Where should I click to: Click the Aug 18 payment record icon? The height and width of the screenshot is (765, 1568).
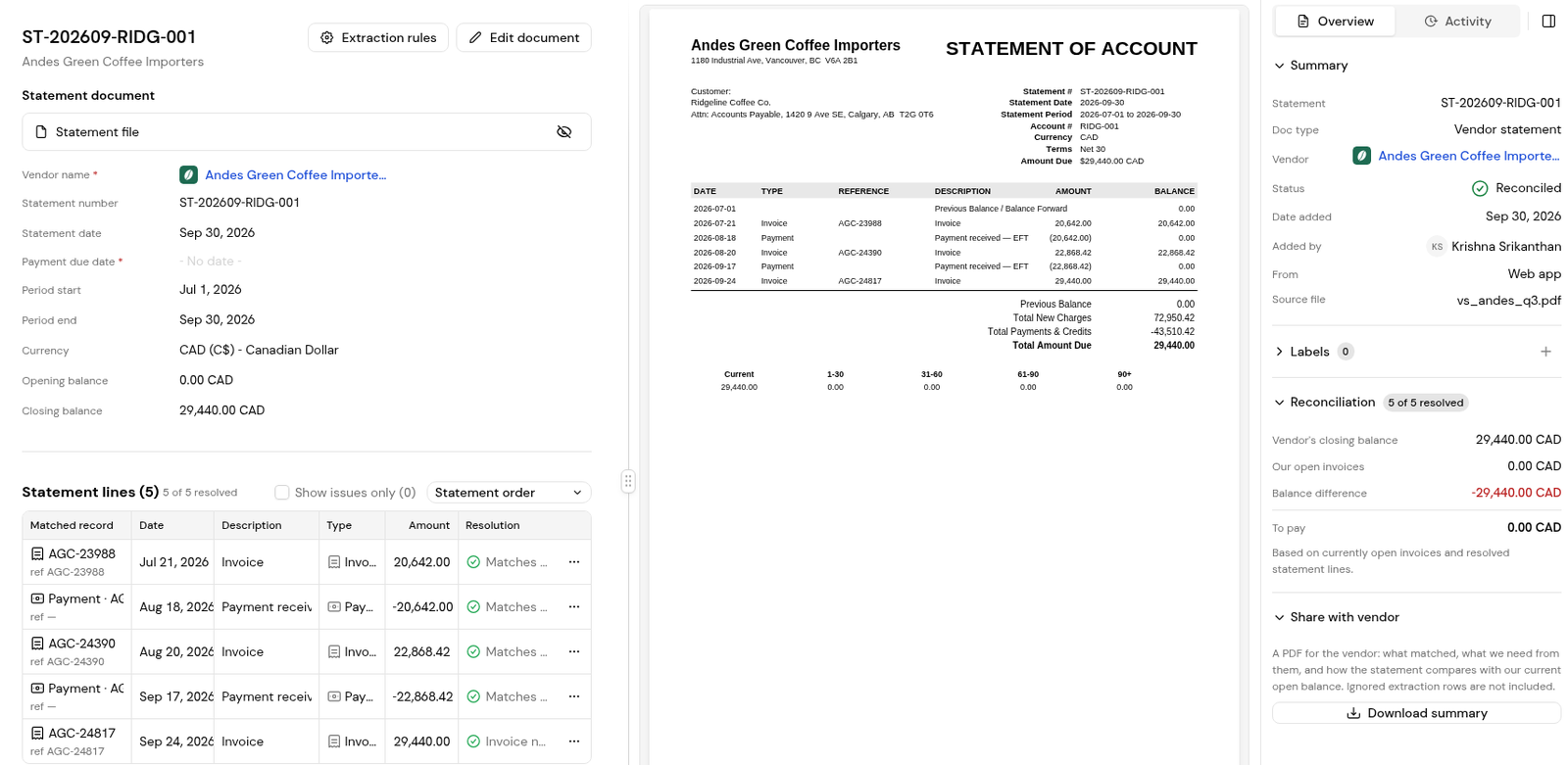(x=37, y=598)
